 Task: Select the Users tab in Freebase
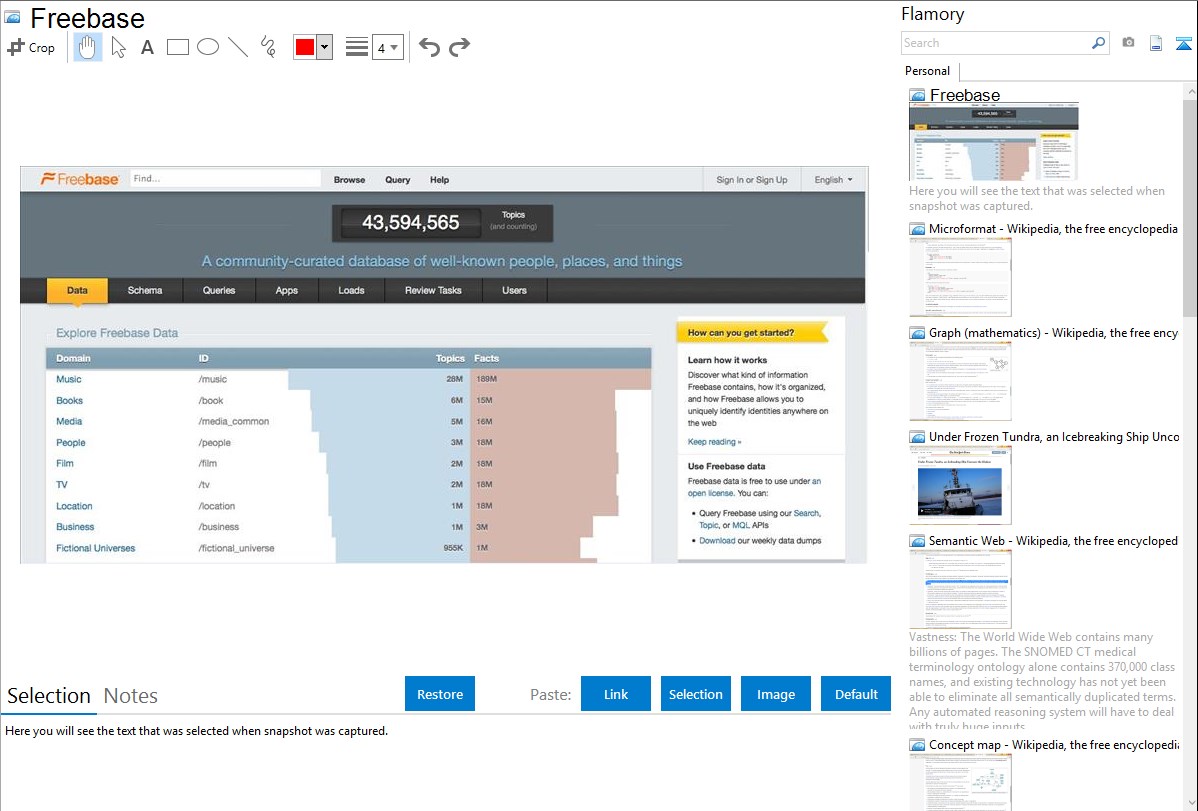[514, 290]
